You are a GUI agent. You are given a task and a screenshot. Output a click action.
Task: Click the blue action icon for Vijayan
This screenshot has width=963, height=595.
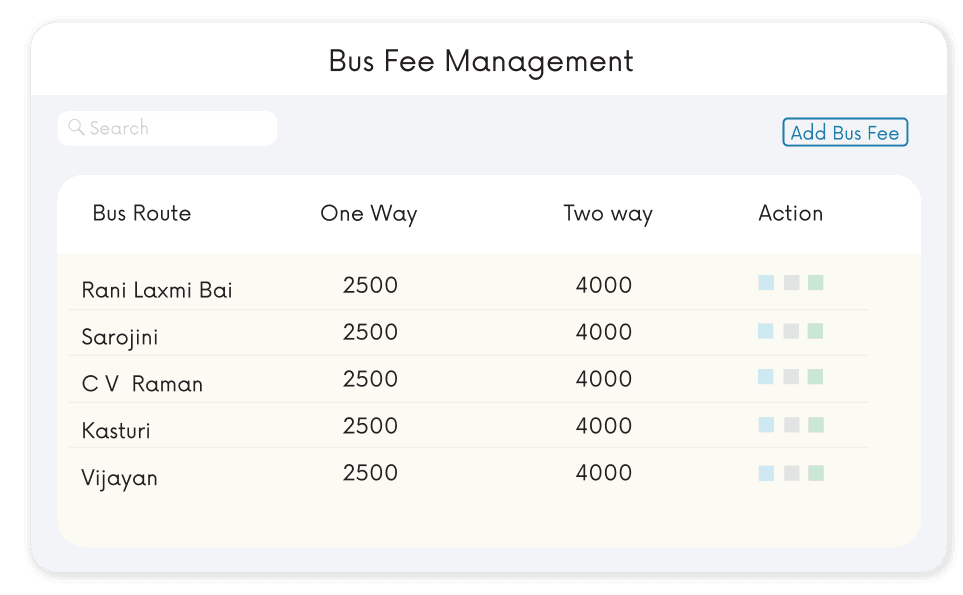[766, 473]
